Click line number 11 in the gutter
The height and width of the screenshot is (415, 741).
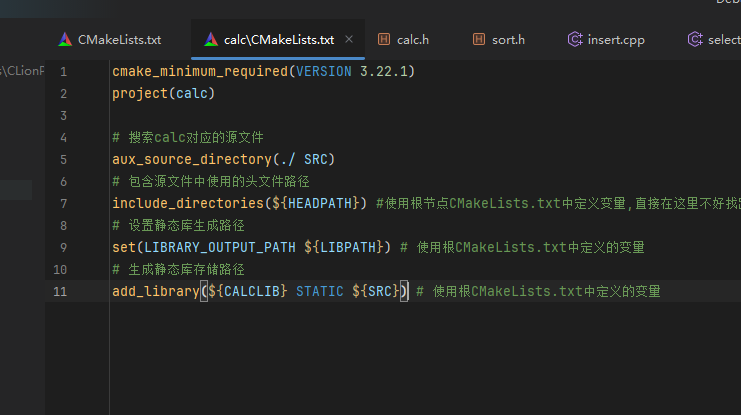pyautogui.click(x=61, y=291)
